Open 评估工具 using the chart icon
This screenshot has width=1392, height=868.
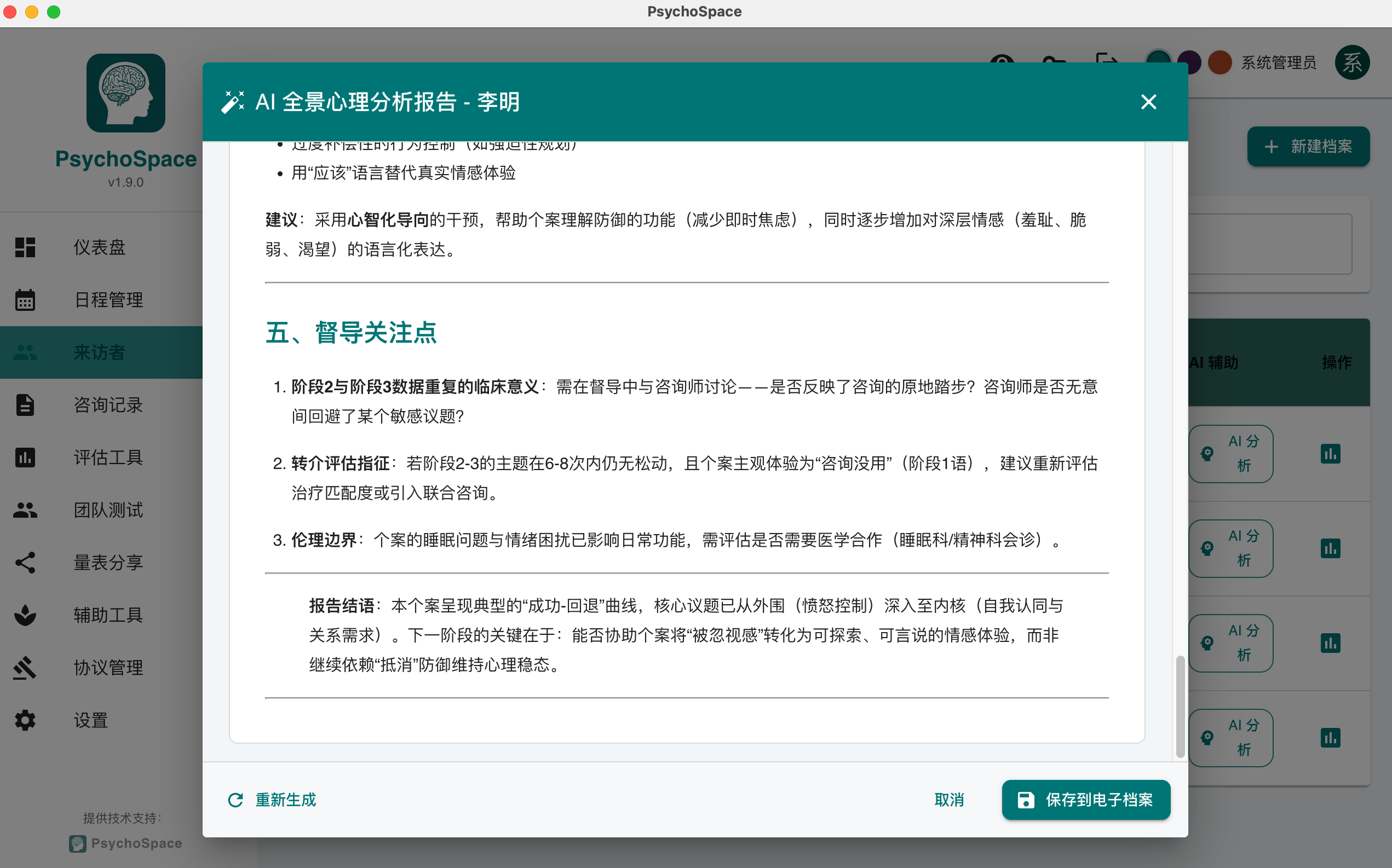coord(25,458)
